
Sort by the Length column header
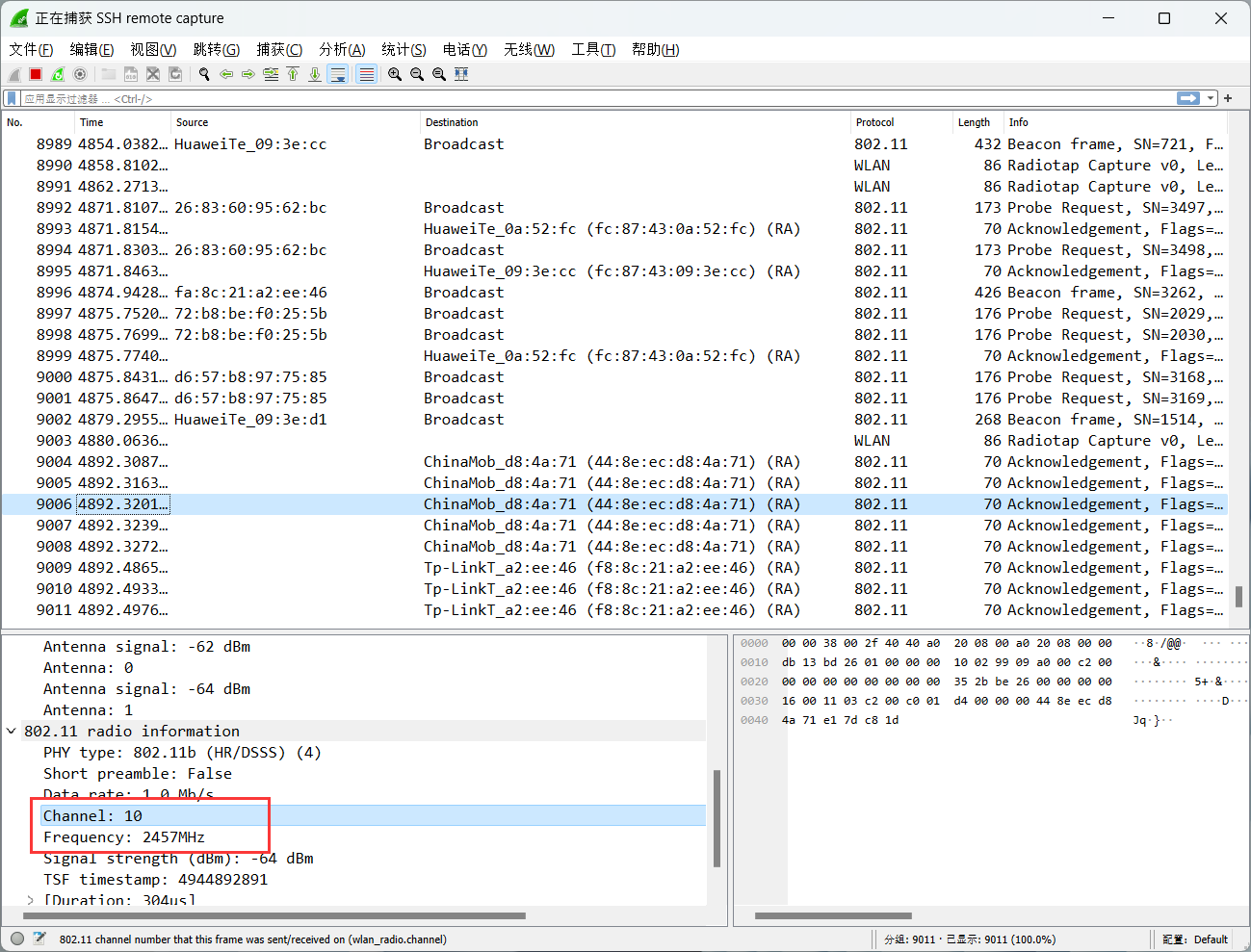point(978,122)
